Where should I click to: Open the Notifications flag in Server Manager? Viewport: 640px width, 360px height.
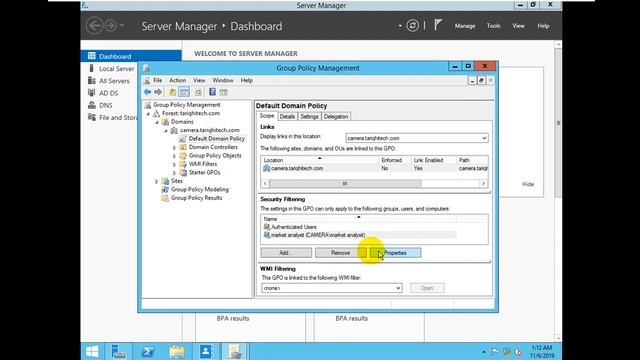tap(438, 25)
